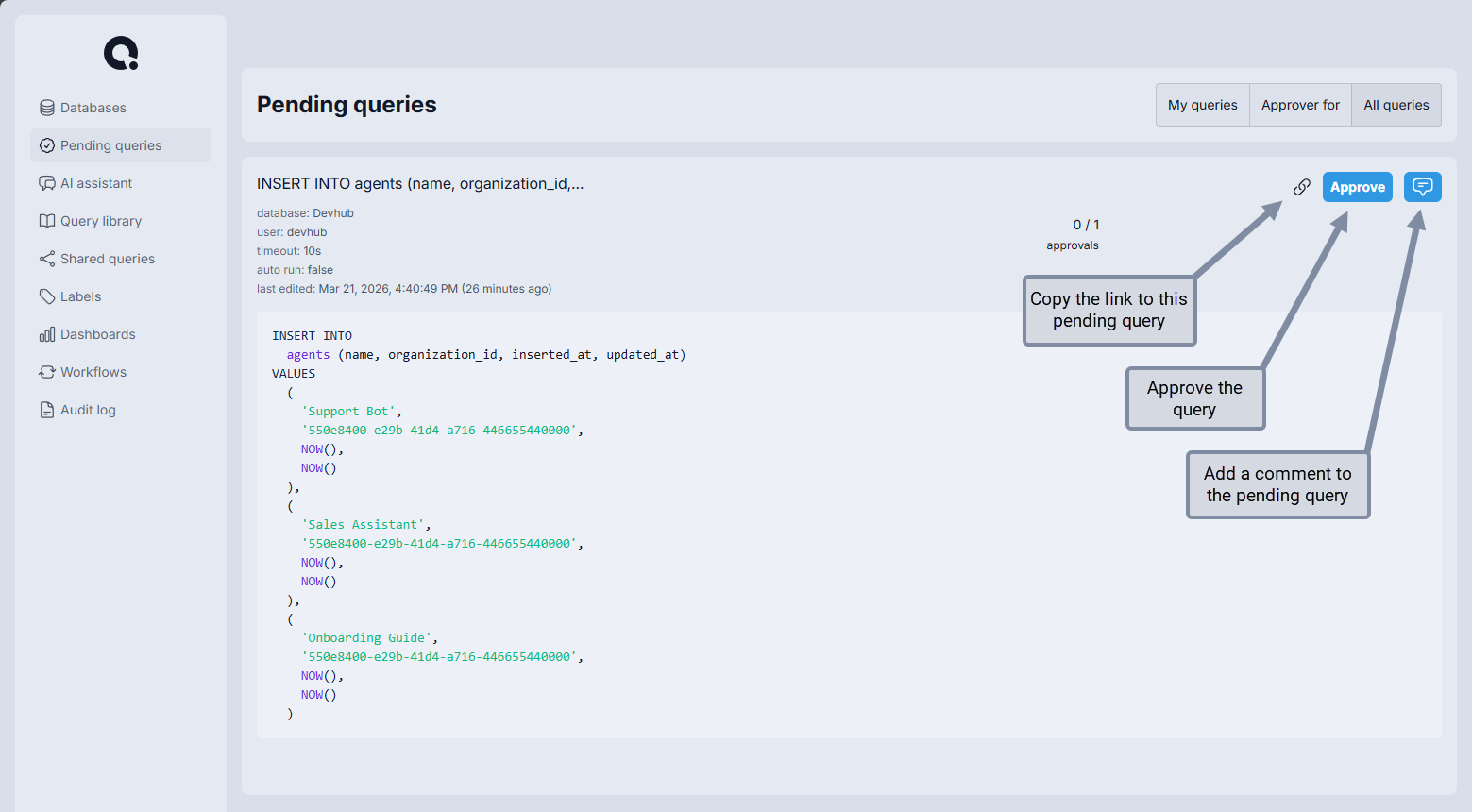This screenshot has height=812, width=1472.
Task: Click the last edited timestamp line
Action: click(404, 289)
